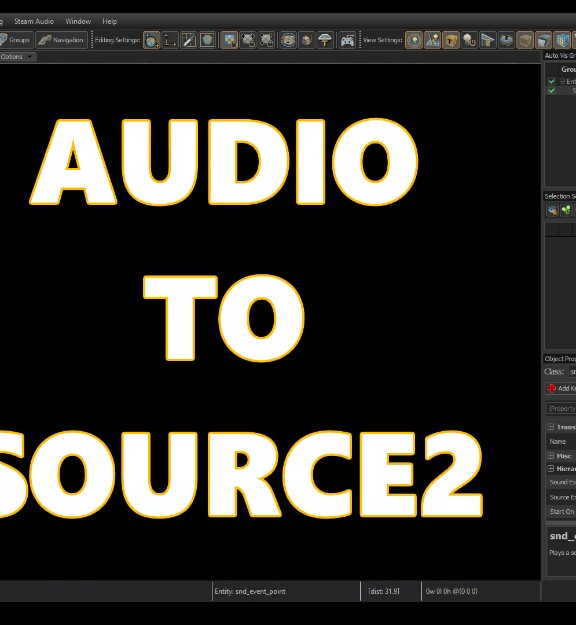Click the green cluster Selection Sets icon

click(566, 210)
